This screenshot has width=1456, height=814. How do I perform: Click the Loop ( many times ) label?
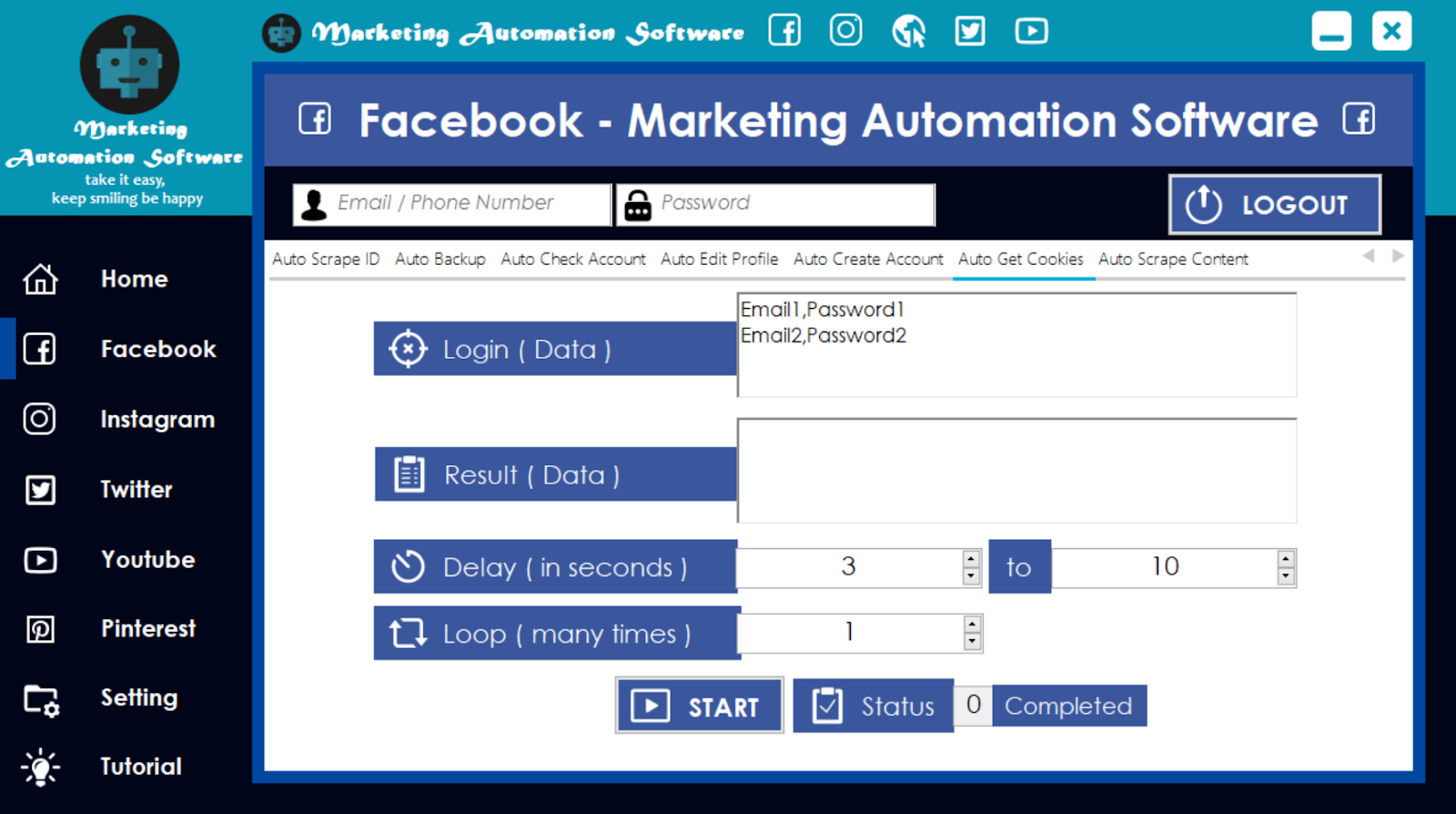(x=557, y=633)
